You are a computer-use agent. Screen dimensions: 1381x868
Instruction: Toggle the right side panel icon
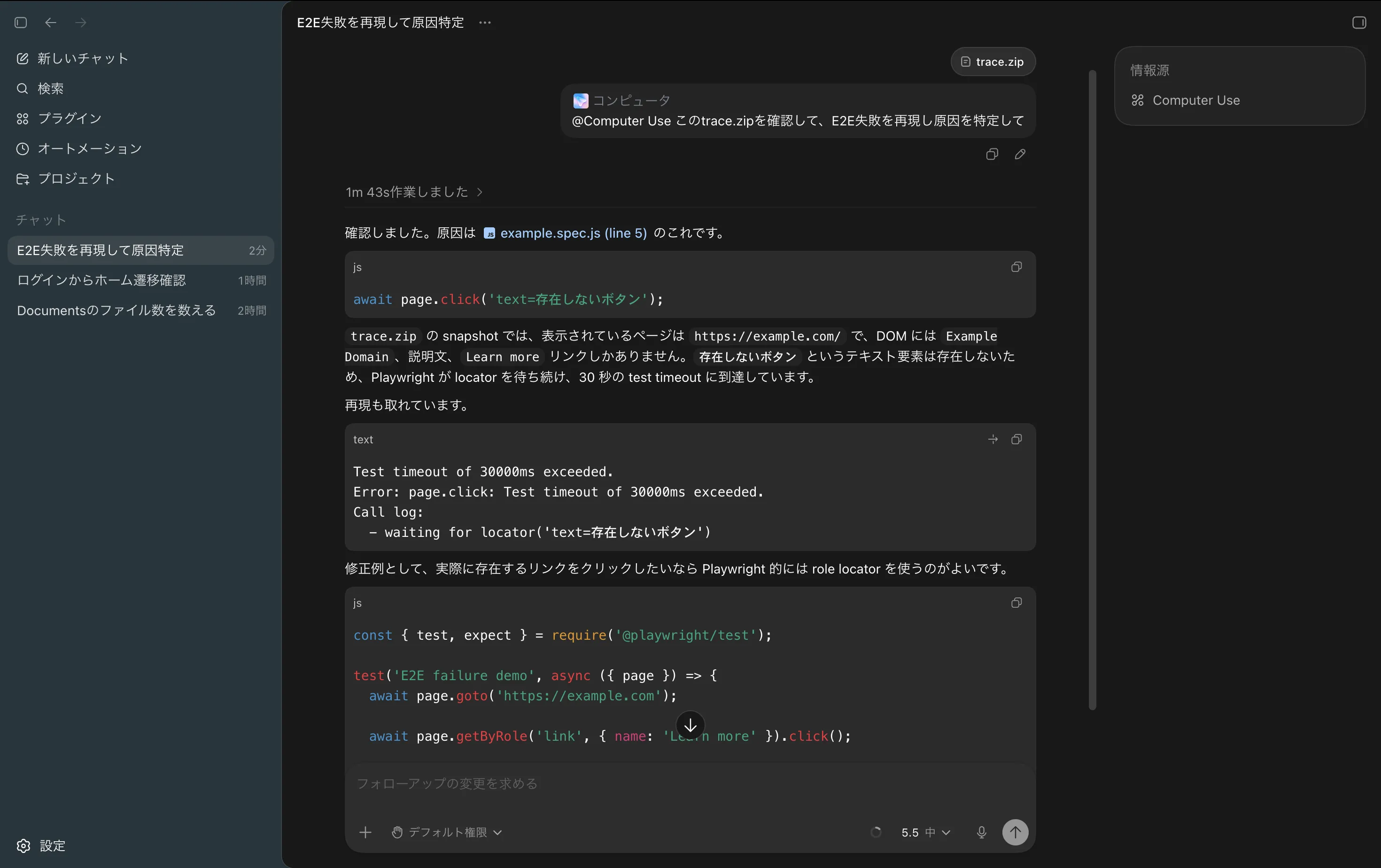click(x=1358, y=23)
